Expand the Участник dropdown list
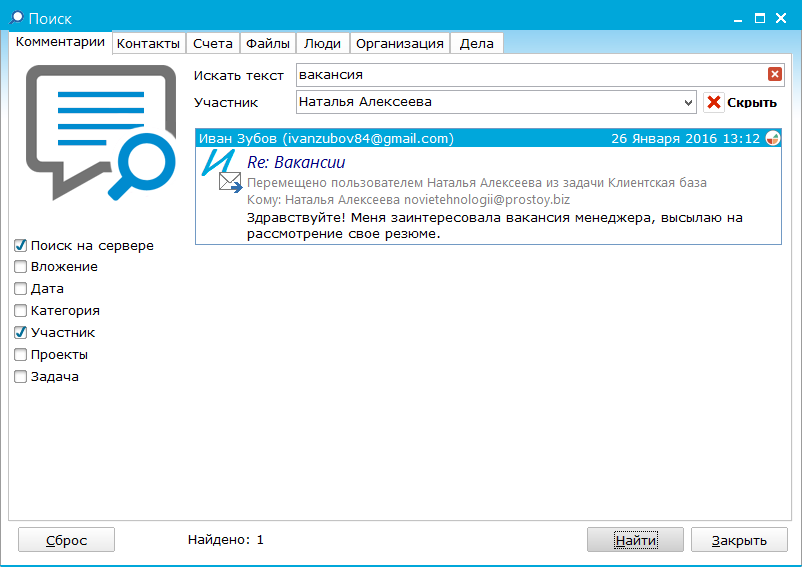Viewport: 802px width, 567px height. (688, 102)
